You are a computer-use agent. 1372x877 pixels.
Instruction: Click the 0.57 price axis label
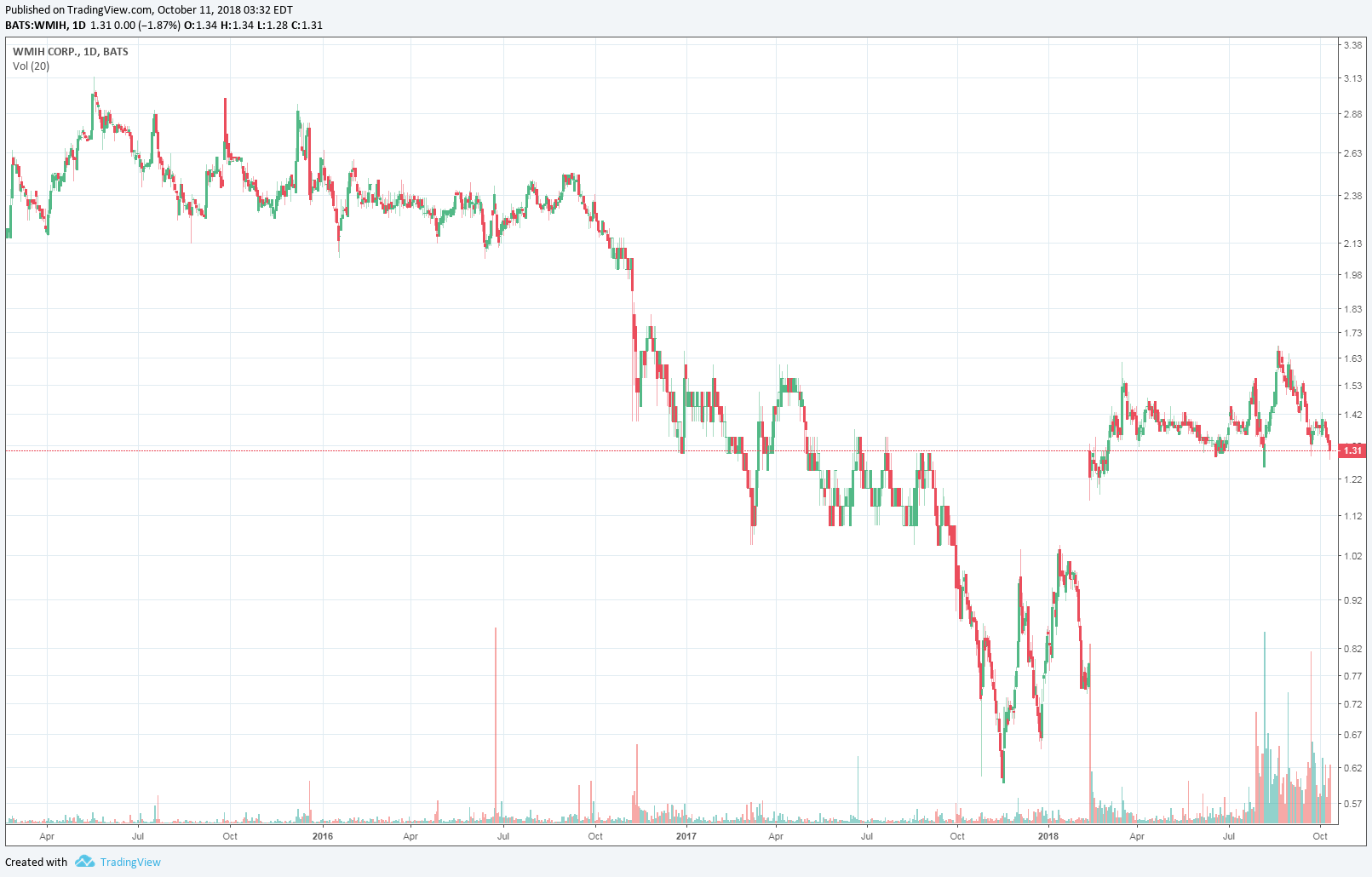(x=1352, y=804)
